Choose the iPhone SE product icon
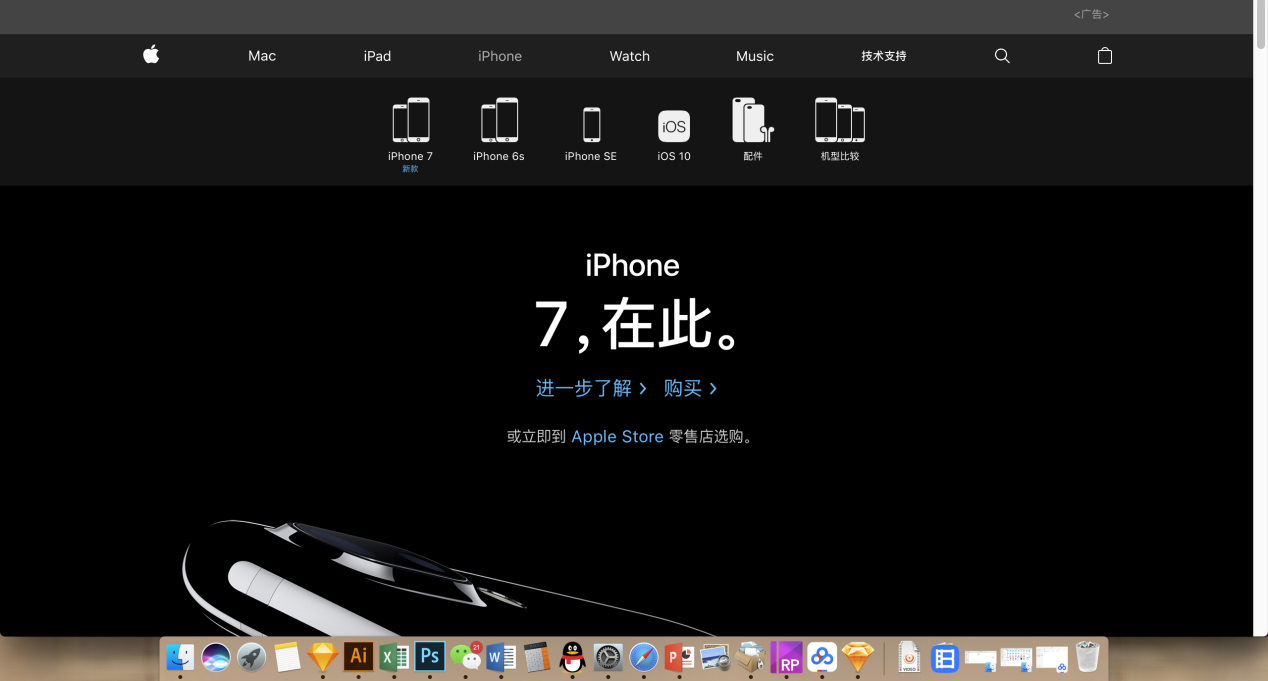 (591, 125)
